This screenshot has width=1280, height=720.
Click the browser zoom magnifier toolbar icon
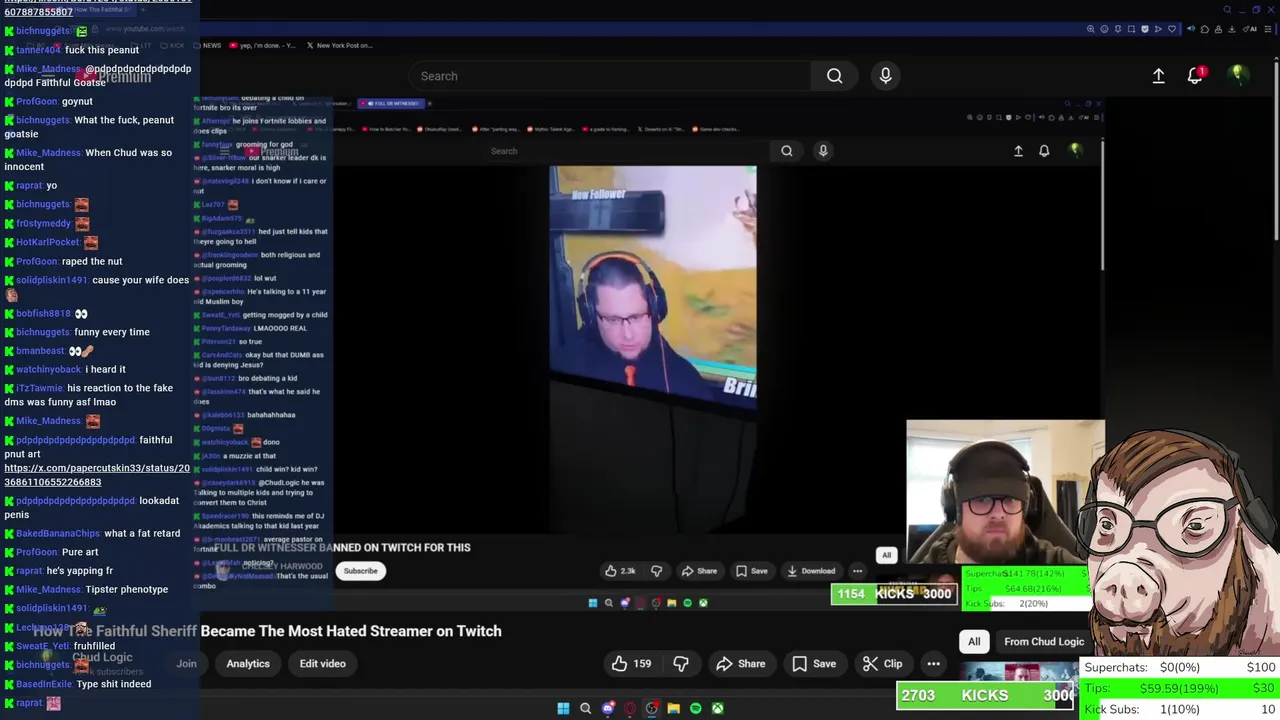coord(1090,29)
